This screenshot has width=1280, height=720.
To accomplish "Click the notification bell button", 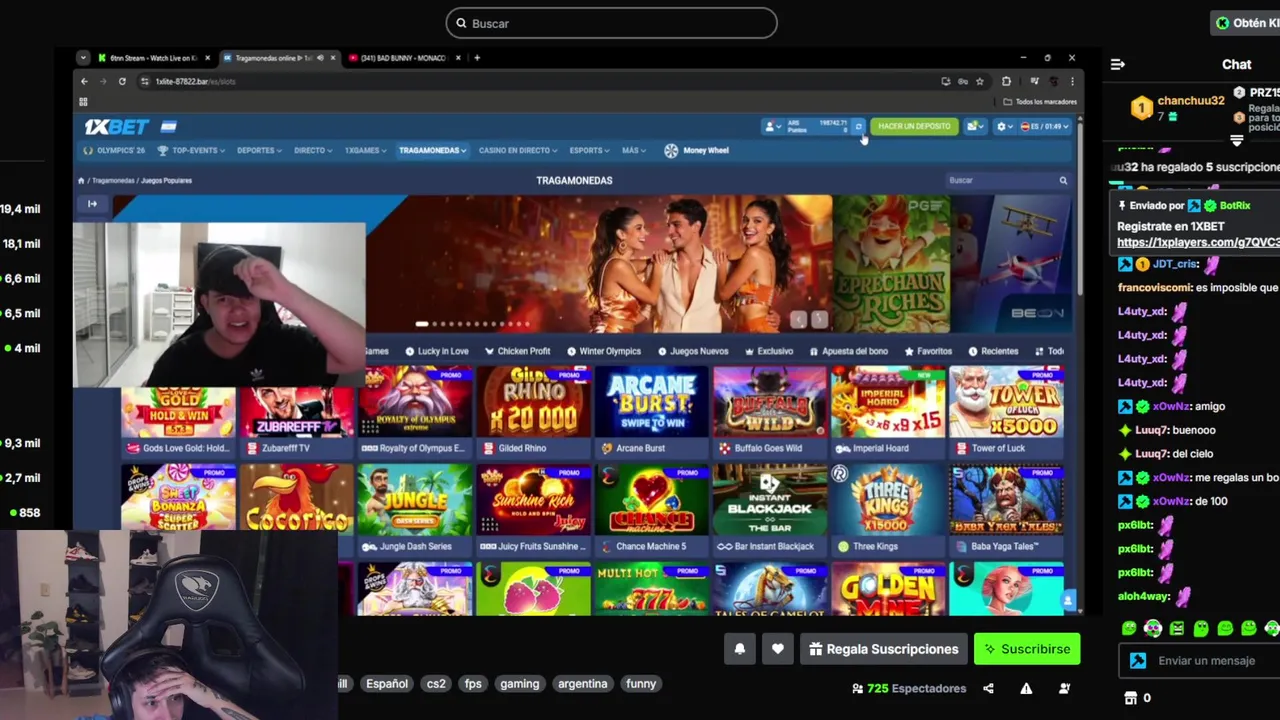I will point(740,649).
